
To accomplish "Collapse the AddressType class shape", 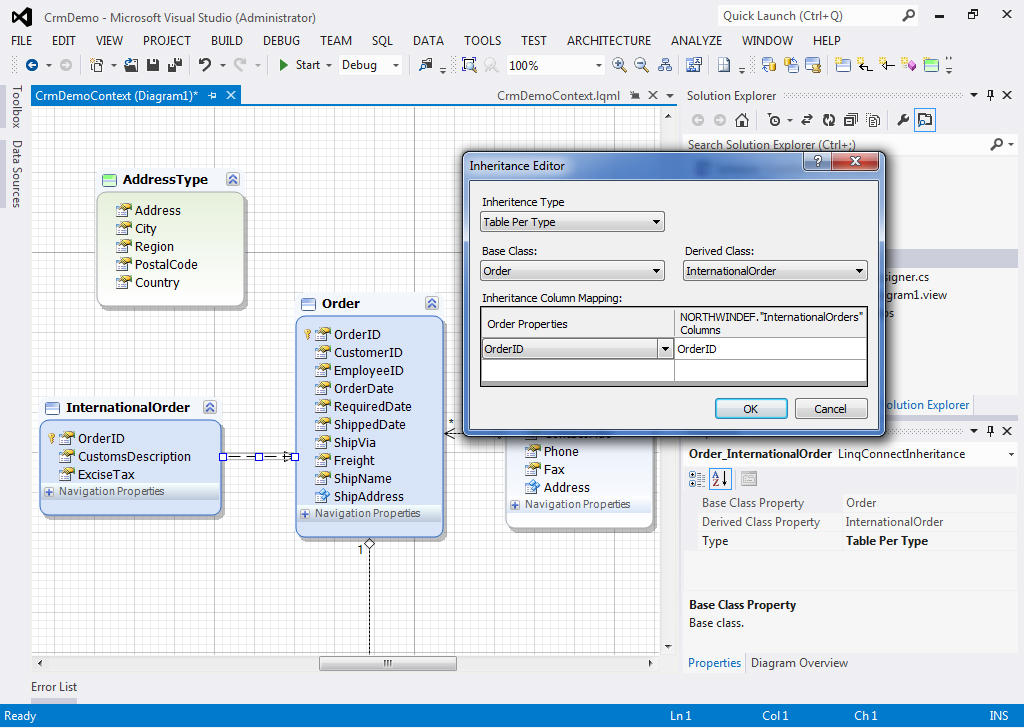I will 233,180.
